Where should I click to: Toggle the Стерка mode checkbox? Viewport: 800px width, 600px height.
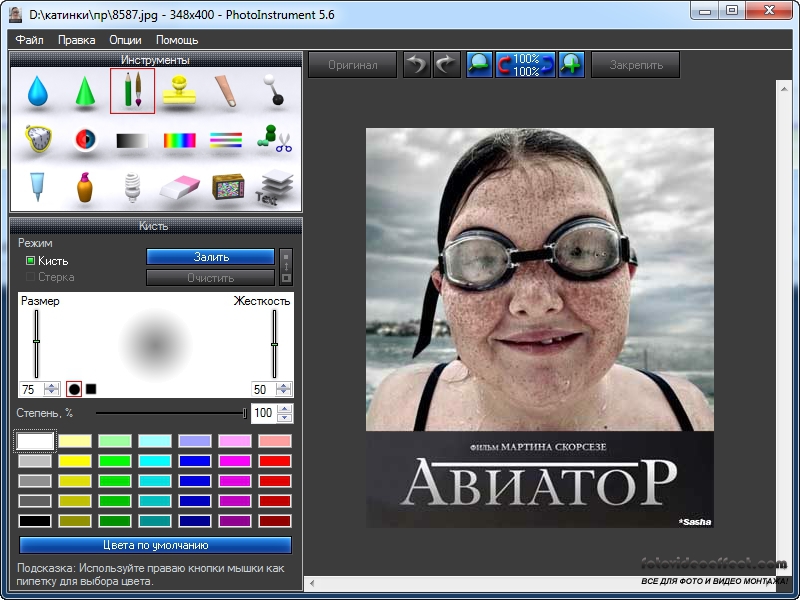click(x=30, y=277)
